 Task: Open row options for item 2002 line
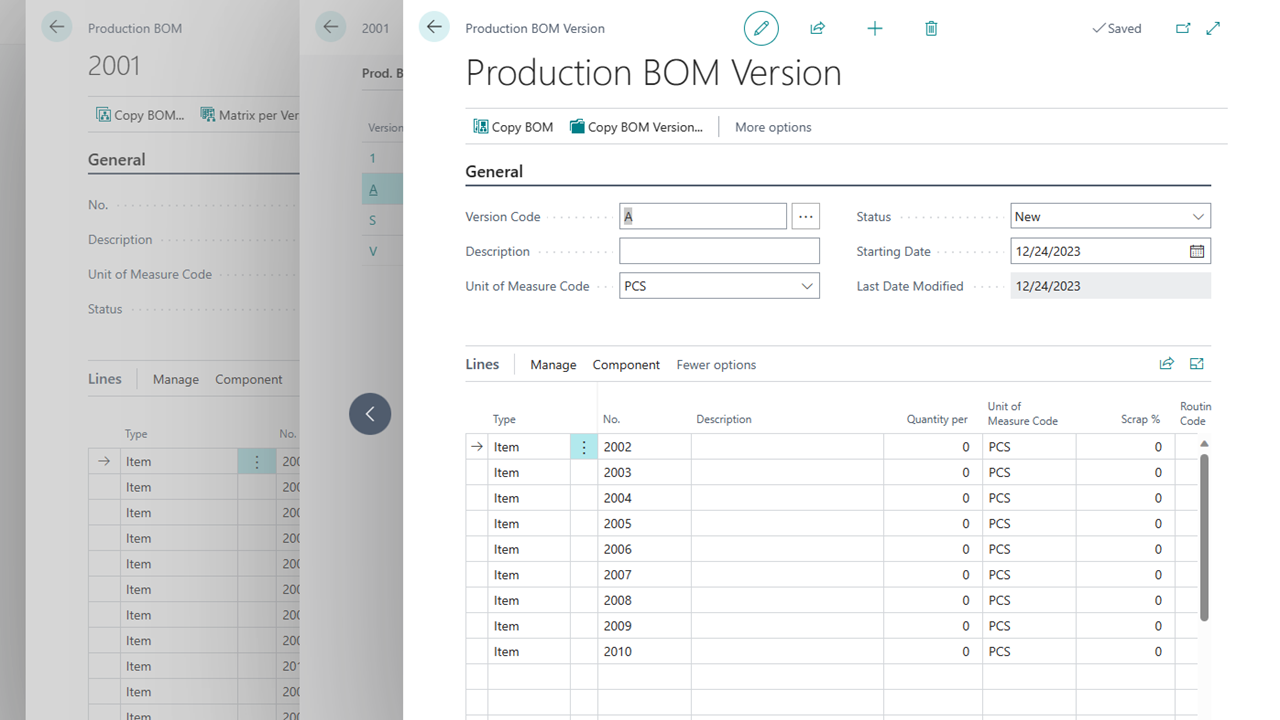[x=584, y=447]
